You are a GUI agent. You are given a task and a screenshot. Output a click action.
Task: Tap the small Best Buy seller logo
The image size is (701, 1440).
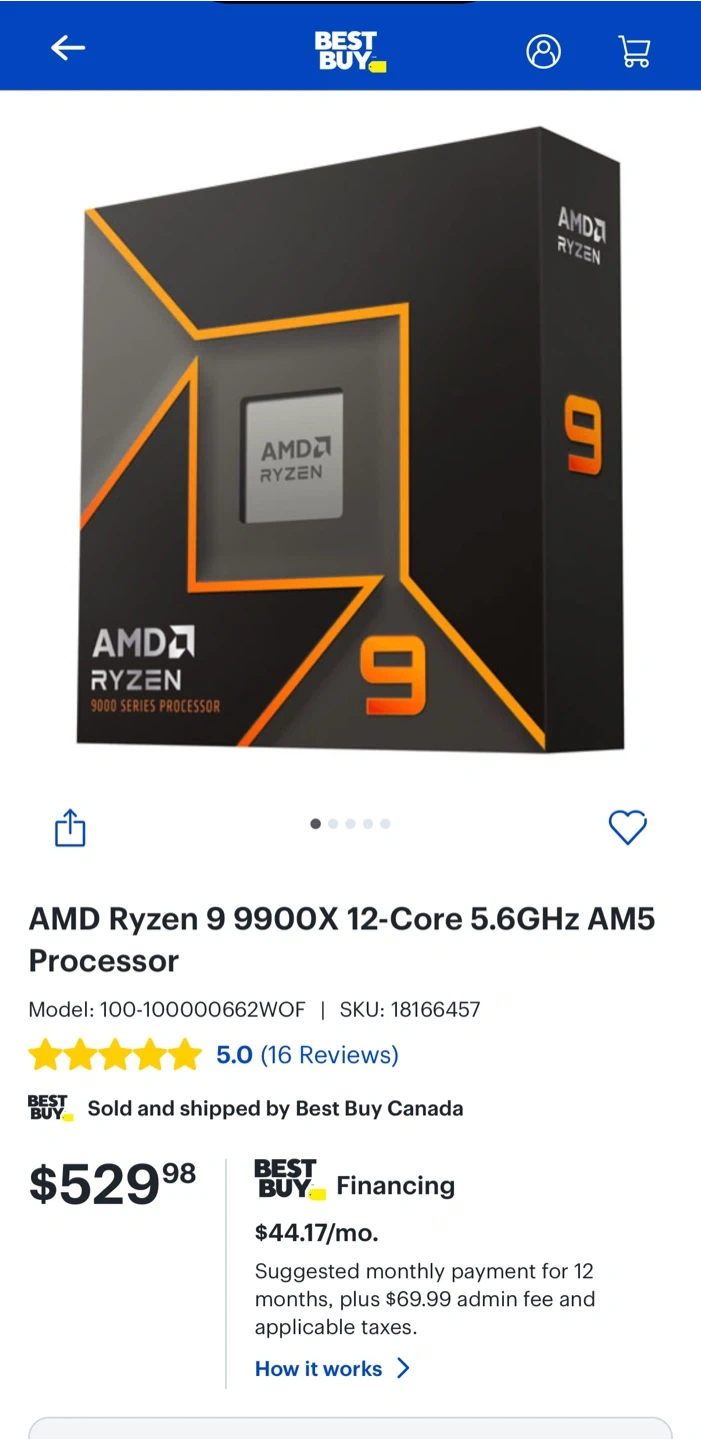tap(50, 1108)
